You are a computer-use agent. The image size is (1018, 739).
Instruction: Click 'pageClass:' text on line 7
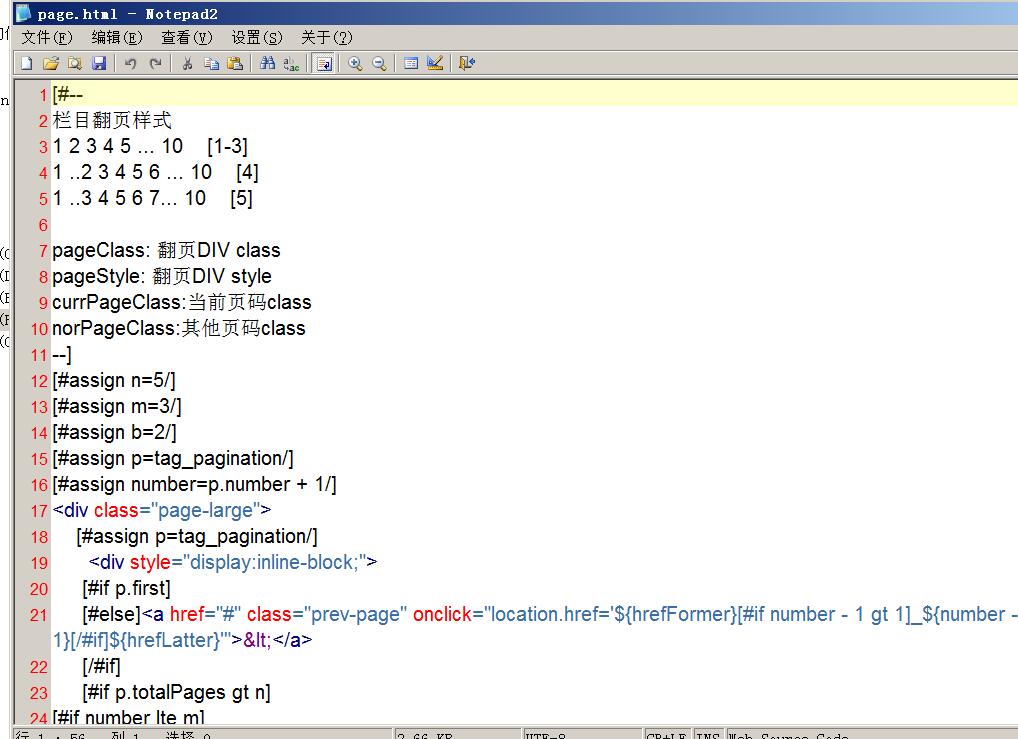(101, 251)
